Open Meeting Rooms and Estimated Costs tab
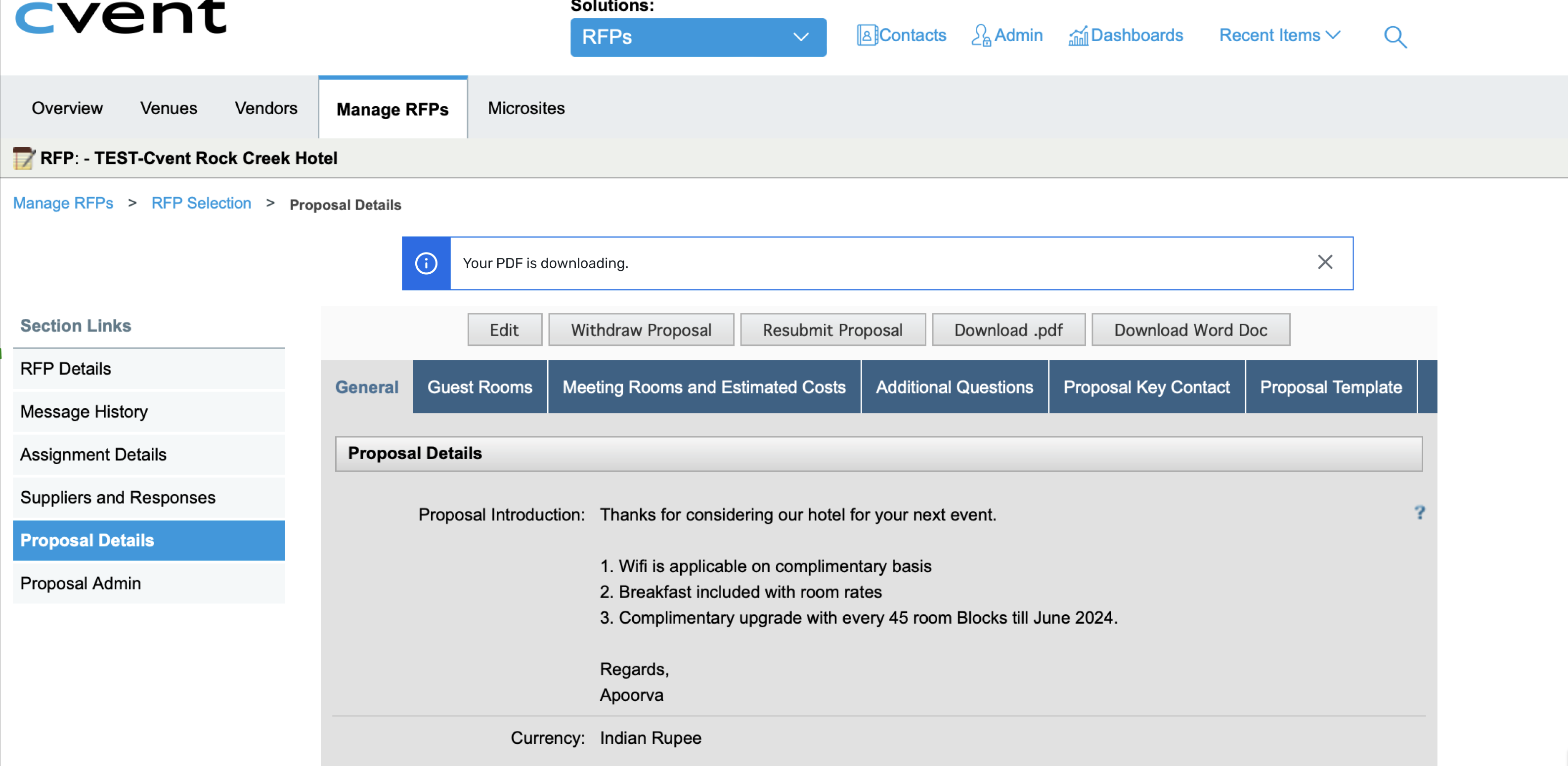Viewport: 1568px width, 766px height. 703,387
